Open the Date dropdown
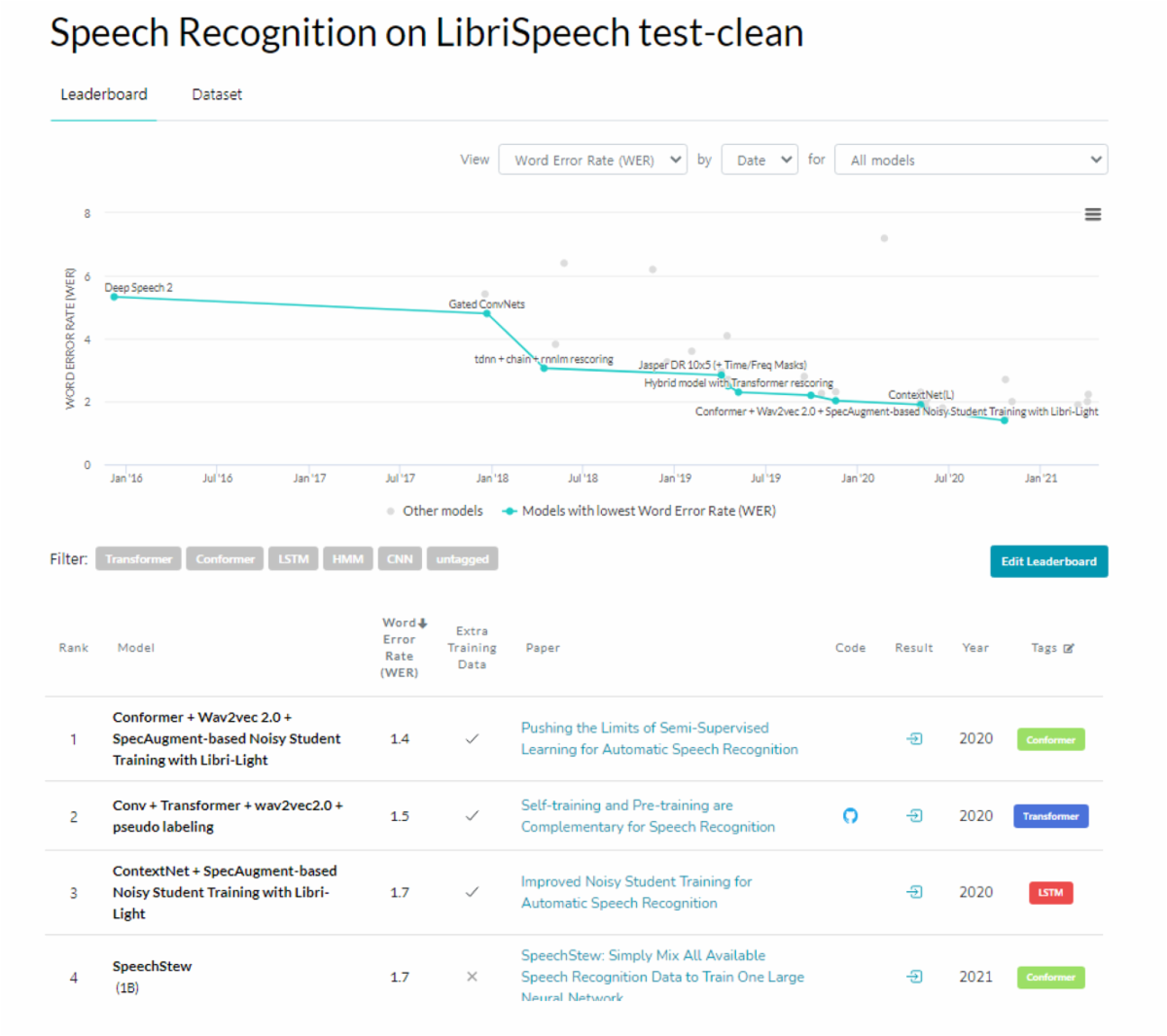This screenshot has width=1167, height=1036. point(760,159)
